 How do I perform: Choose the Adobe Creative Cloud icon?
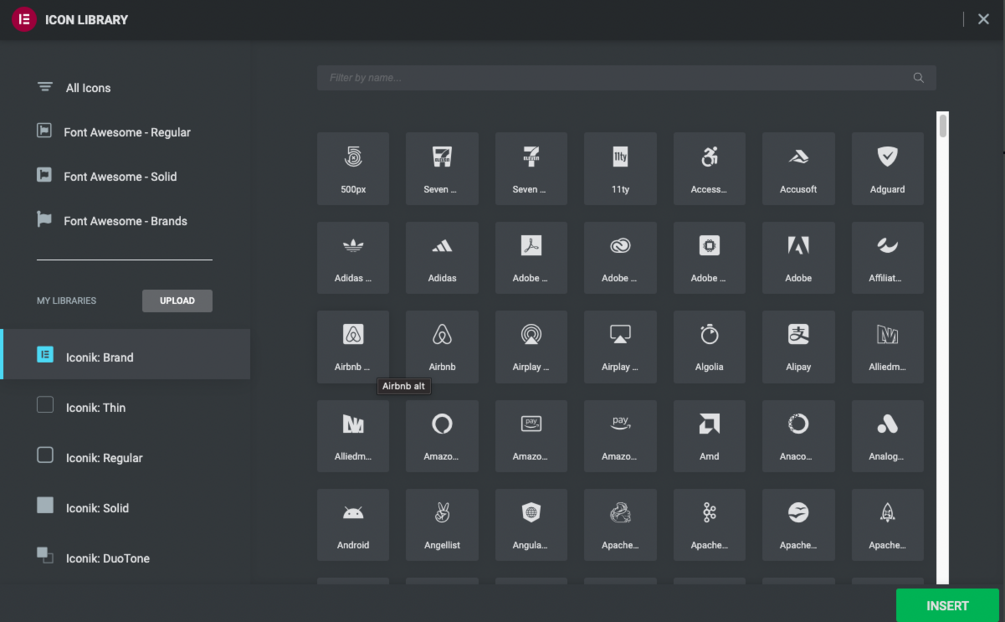tap(620, 258)
